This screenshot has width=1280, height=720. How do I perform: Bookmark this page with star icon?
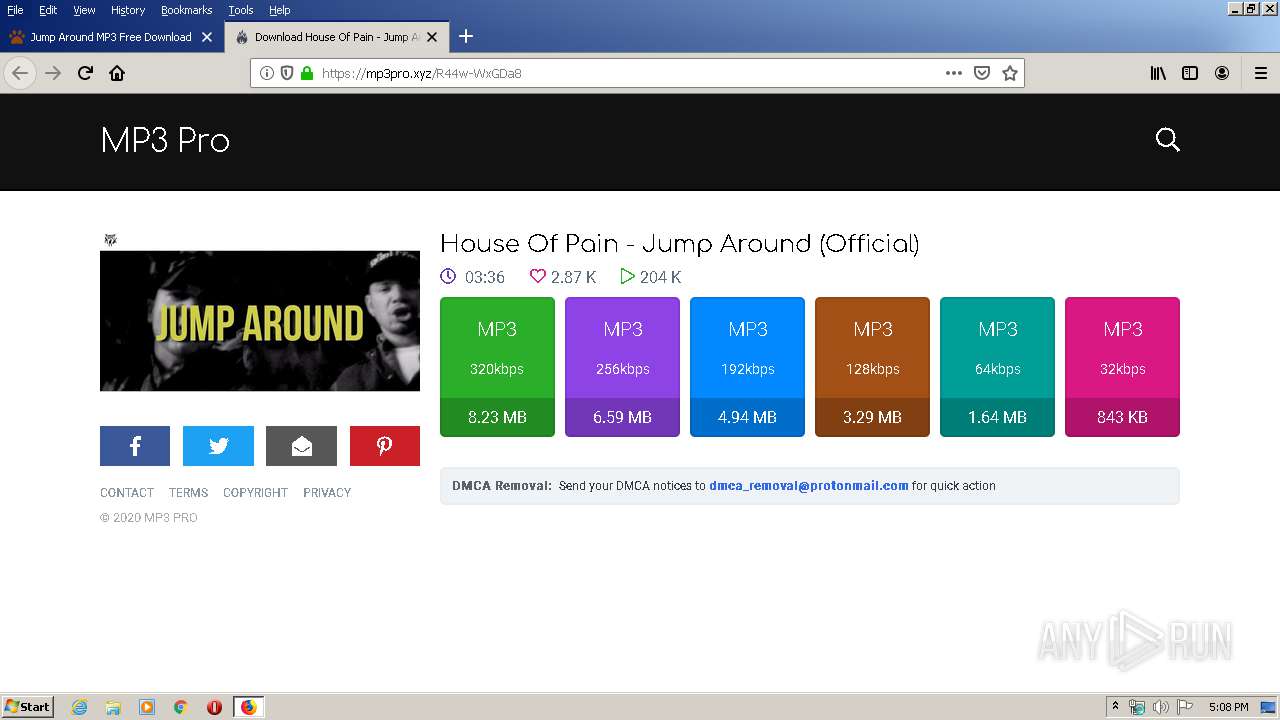[x=1010, y=73]
